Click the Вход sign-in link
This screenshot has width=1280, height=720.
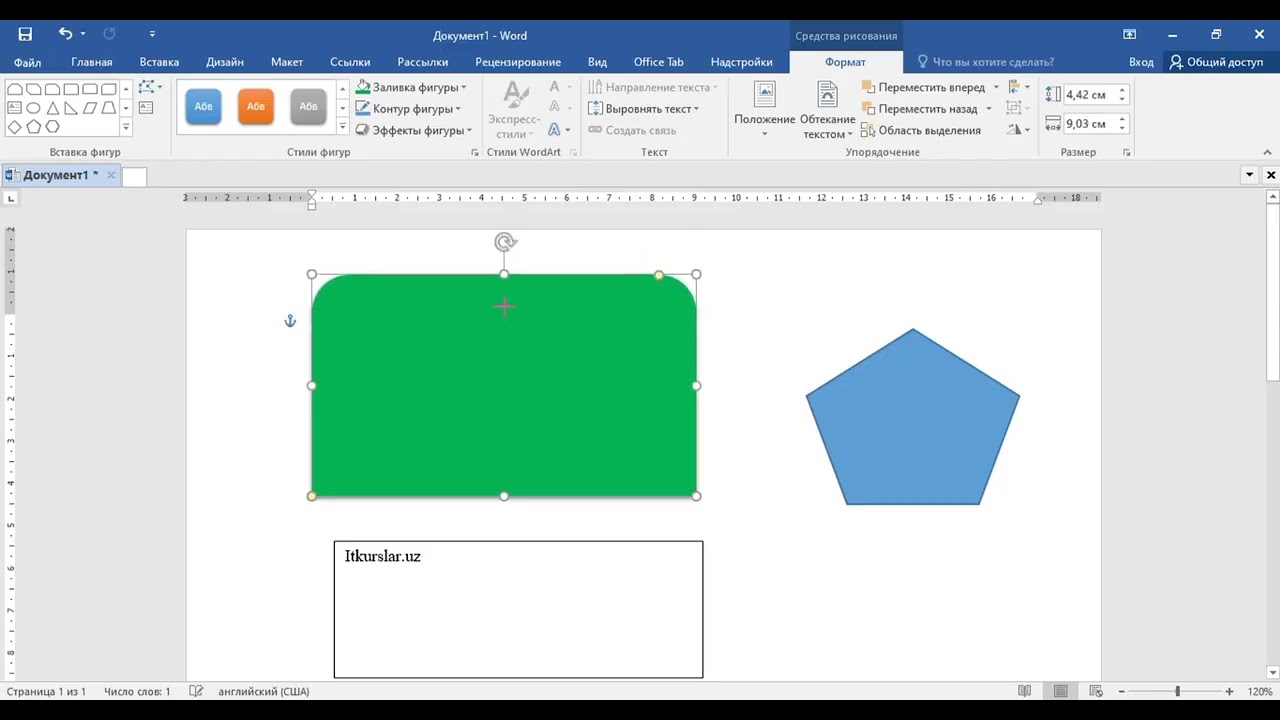(x=1141, y=62)
